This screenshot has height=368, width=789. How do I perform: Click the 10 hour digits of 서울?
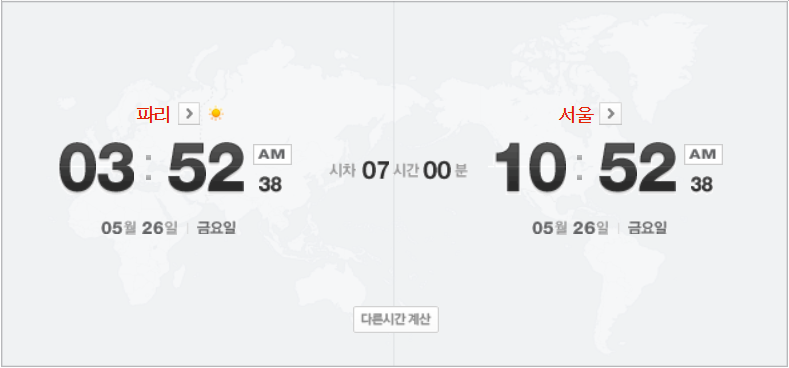tap(530, 168)
